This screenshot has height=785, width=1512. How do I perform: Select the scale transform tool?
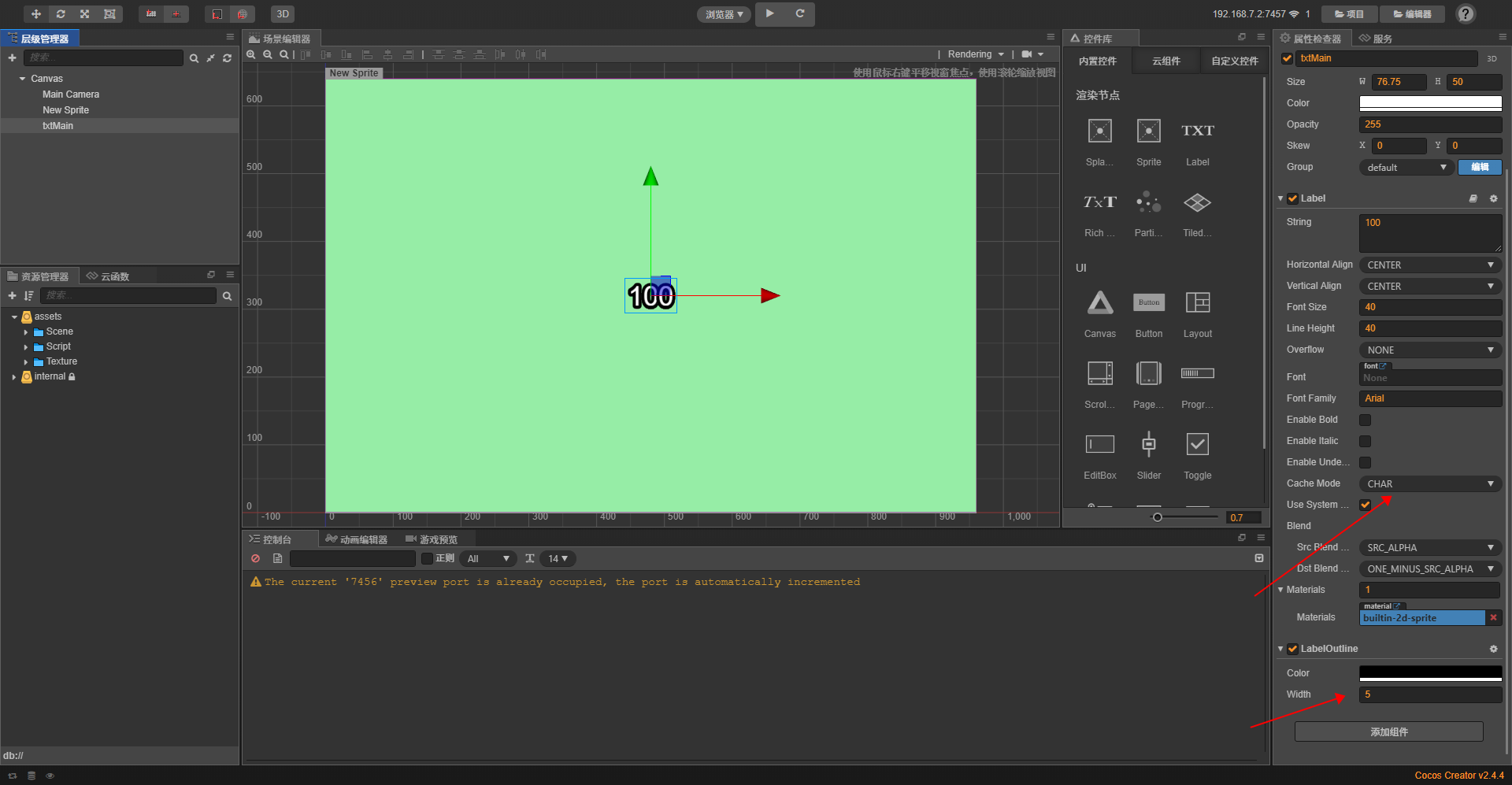coord(85,14)
